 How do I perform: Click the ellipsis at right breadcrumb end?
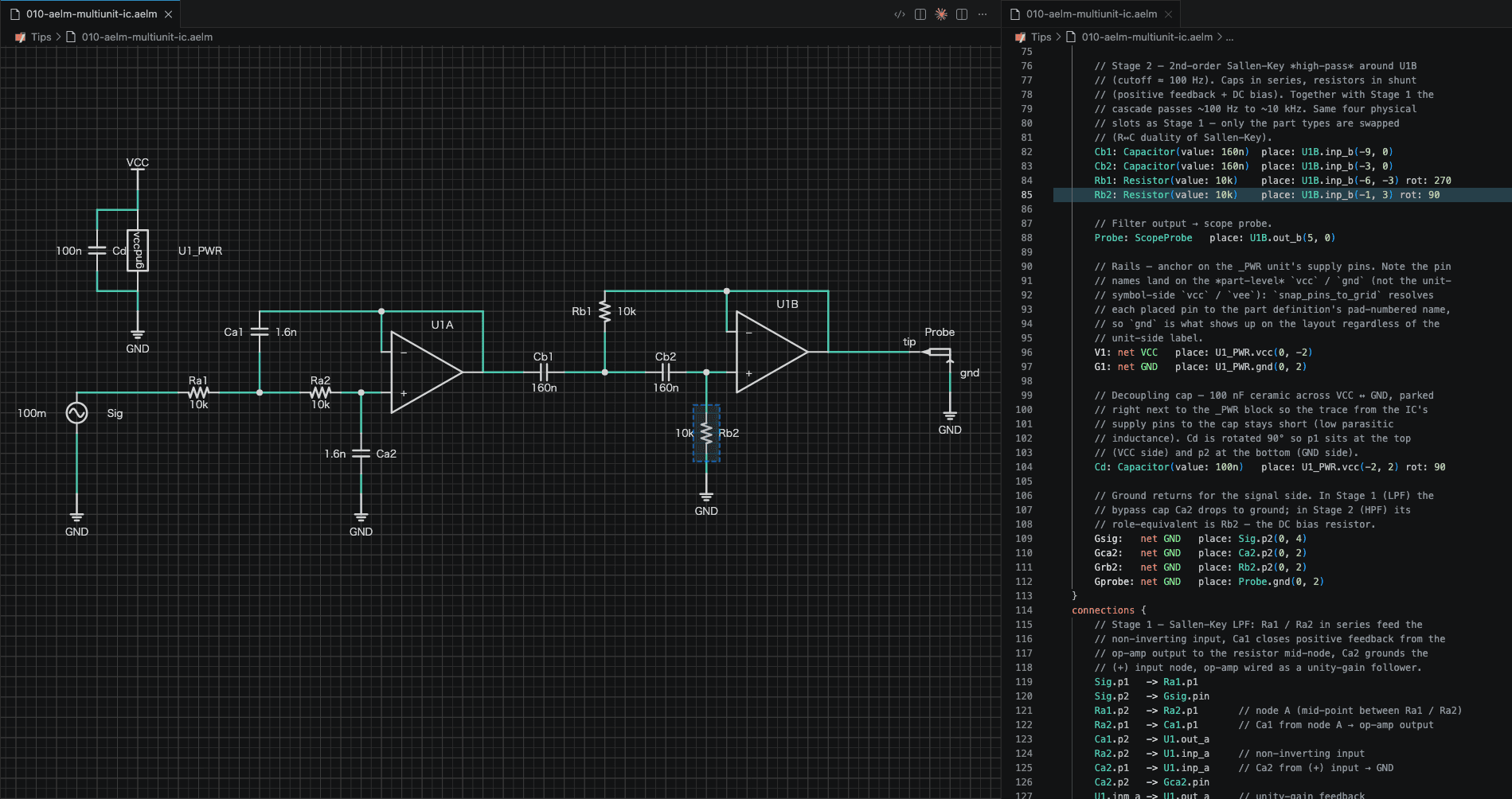[x=1229, y=37]
